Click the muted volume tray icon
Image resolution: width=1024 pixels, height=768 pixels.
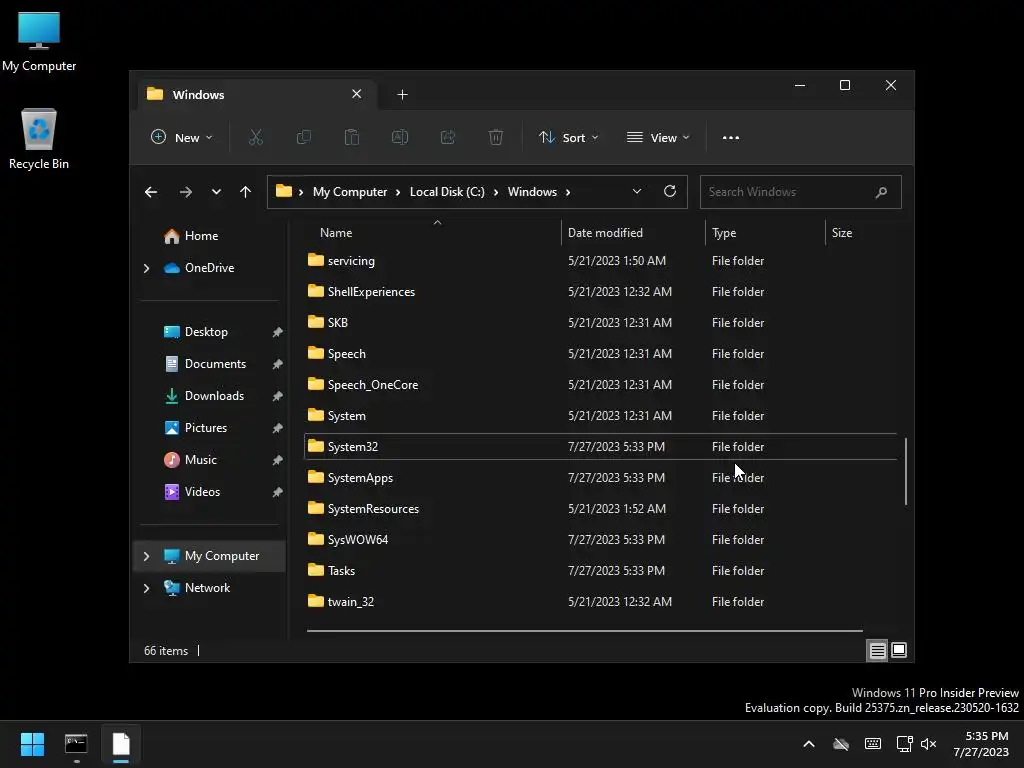pos(928,744)
